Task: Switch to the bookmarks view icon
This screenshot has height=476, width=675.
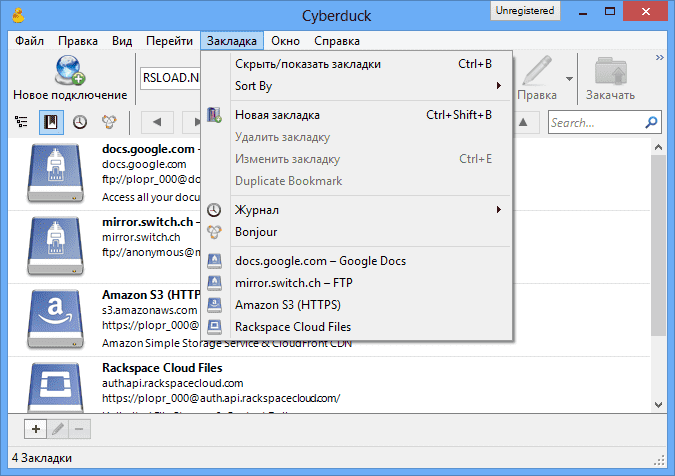Action: 50,122
